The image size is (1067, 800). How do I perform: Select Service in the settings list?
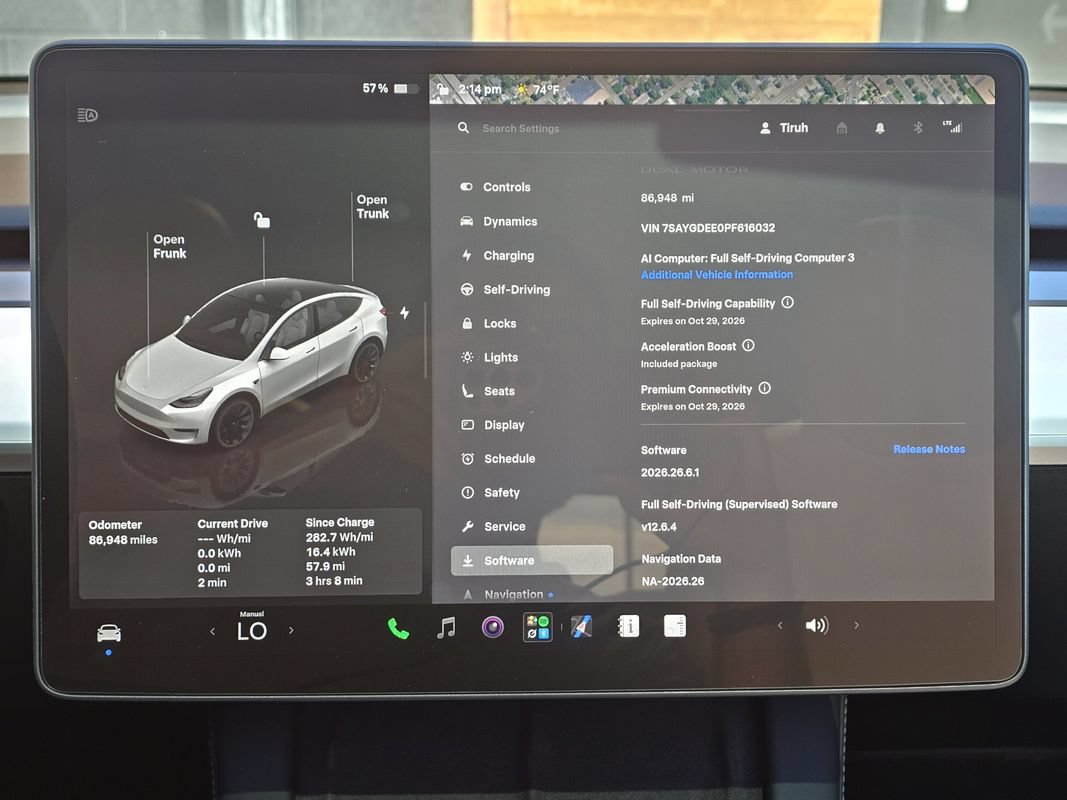(493, 527)
